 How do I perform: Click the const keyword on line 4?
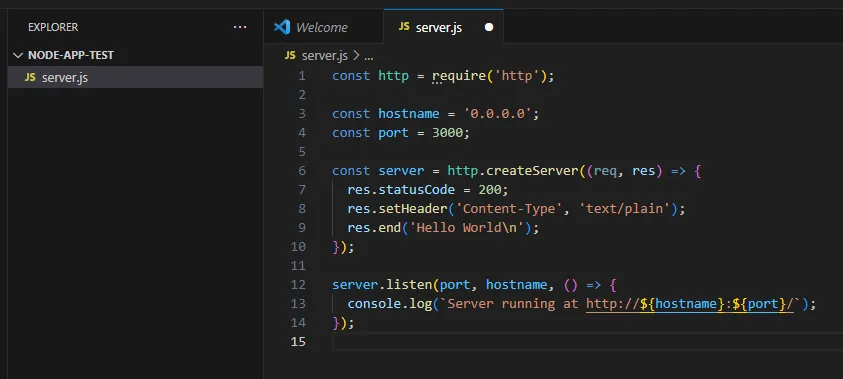(351, 133)
